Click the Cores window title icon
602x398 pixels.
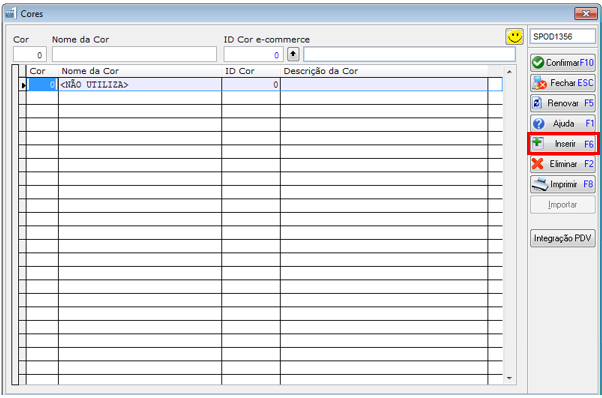[10, 13]
